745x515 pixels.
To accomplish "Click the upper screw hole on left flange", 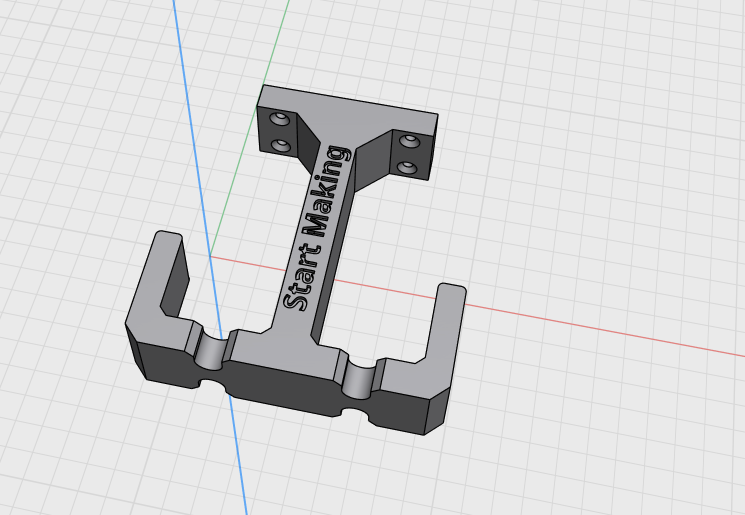I will 279,118.
